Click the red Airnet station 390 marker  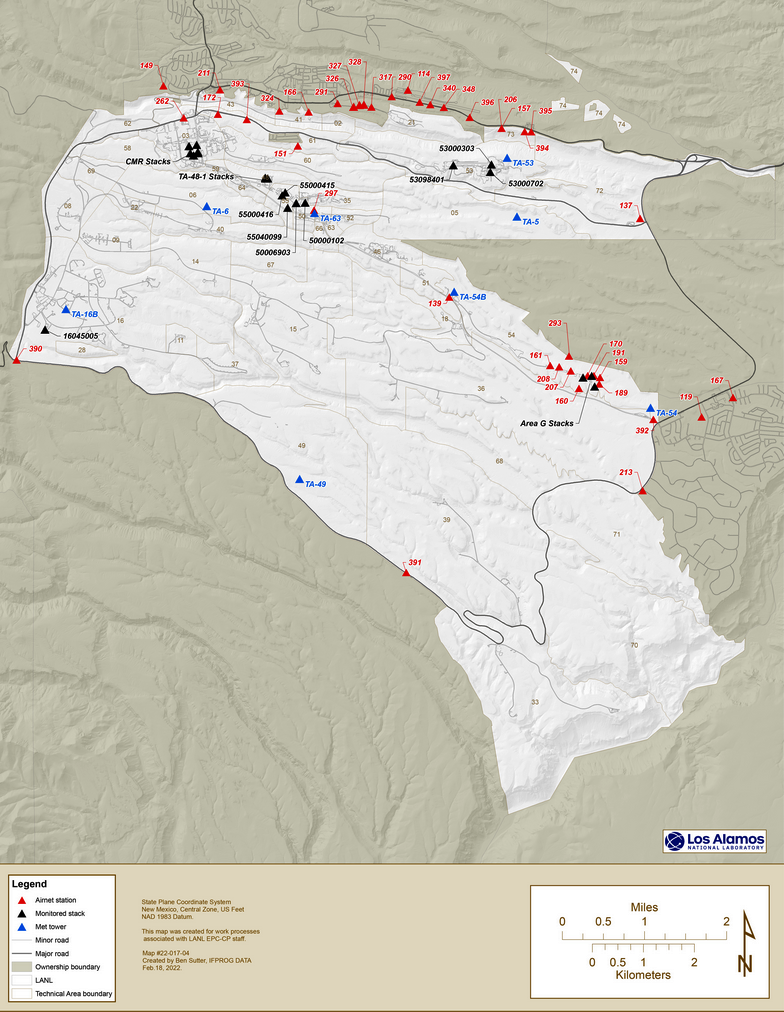tap(15, 360)
